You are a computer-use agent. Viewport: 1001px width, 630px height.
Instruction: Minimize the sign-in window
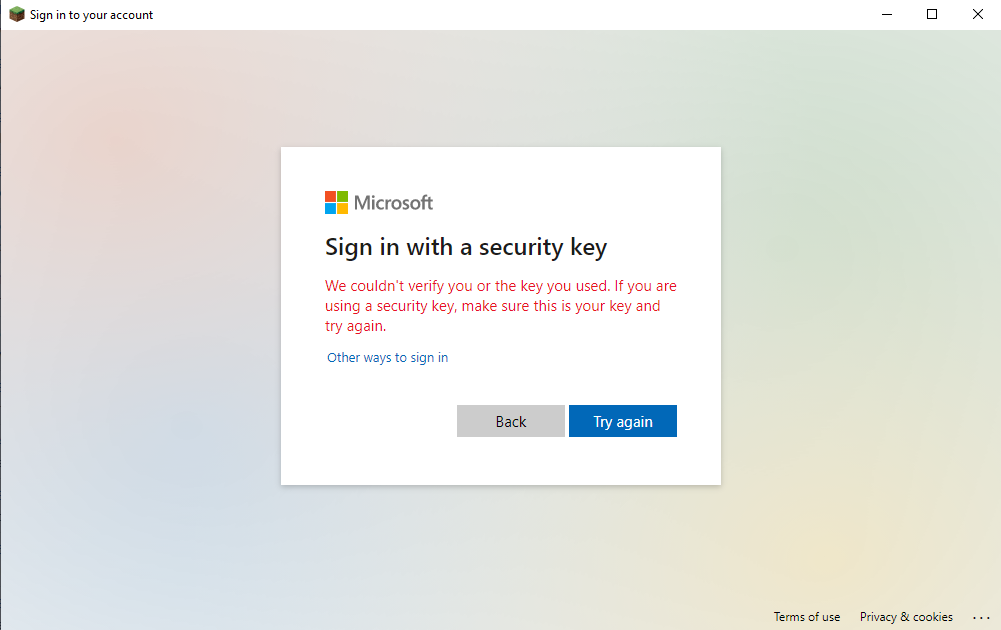coord(886,15)
